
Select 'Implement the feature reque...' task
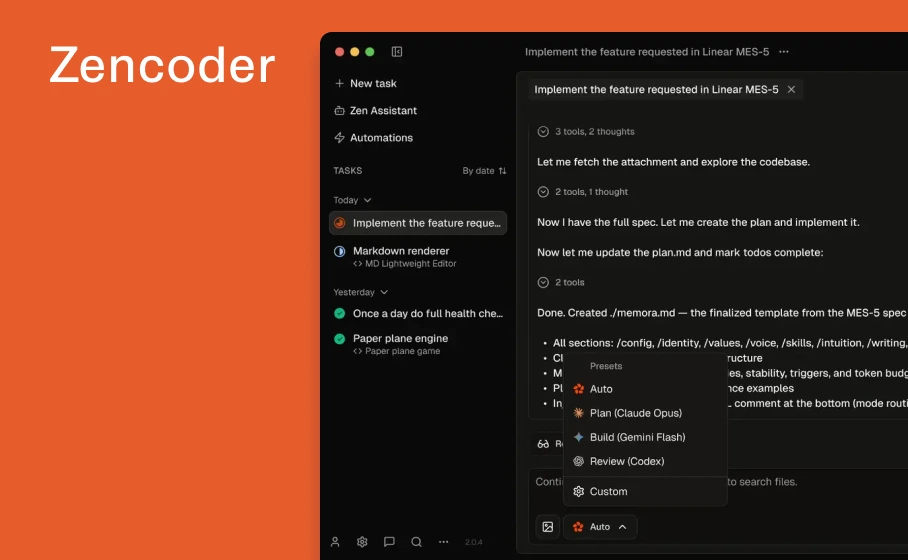coord(418,223)
